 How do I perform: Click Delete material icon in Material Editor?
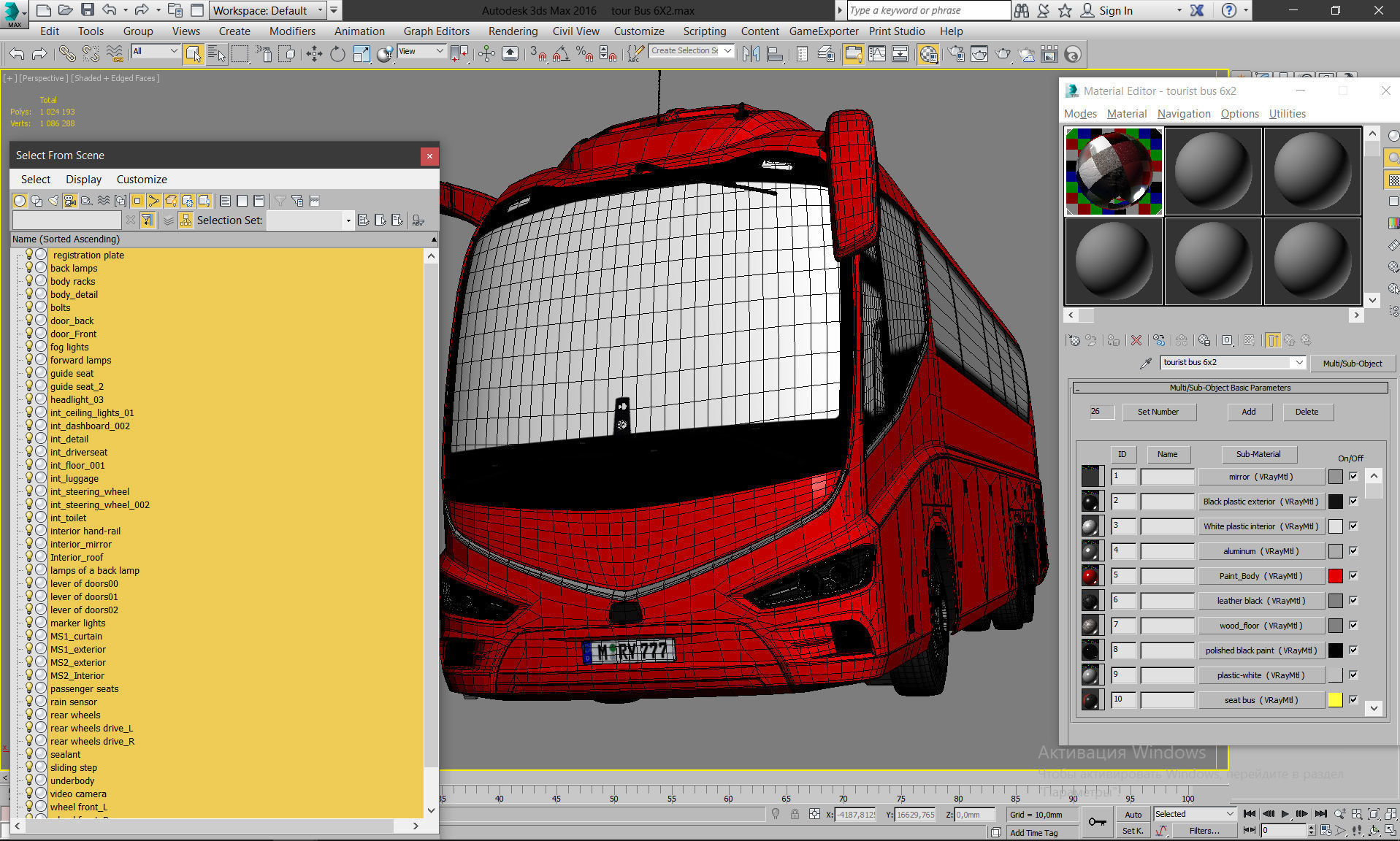coord(1136,340)
